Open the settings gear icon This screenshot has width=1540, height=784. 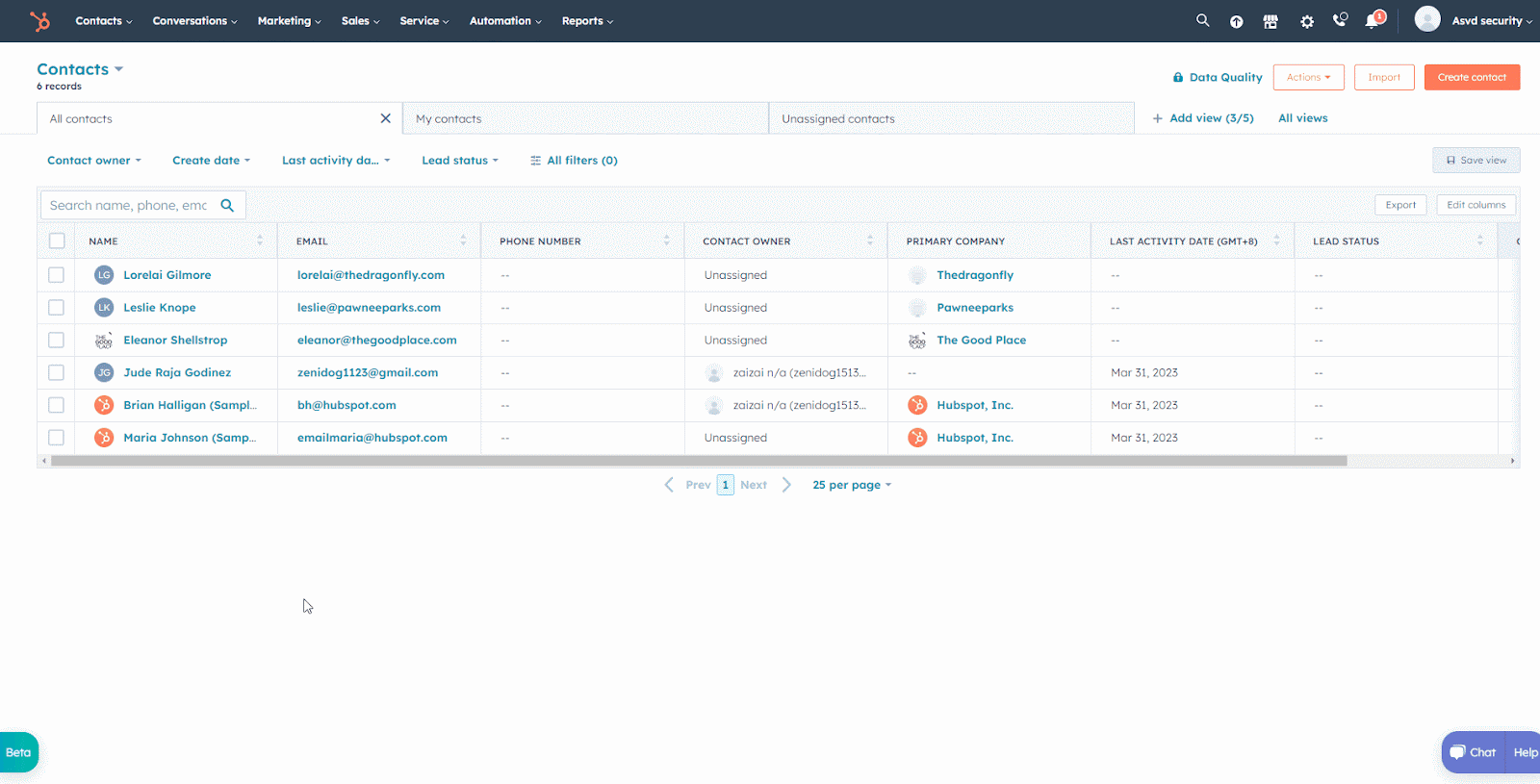pyautogui.click(x=1307, y=21)
